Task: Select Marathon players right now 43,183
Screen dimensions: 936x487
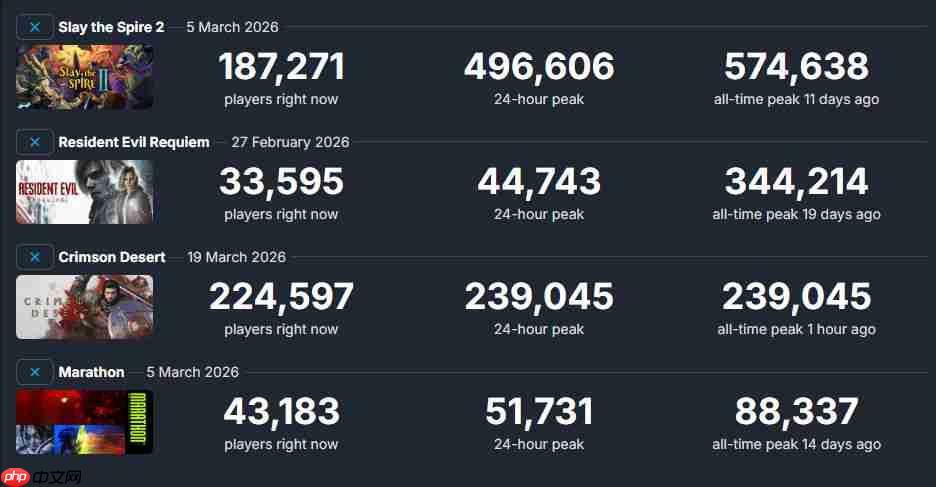Action: (282, 411)
